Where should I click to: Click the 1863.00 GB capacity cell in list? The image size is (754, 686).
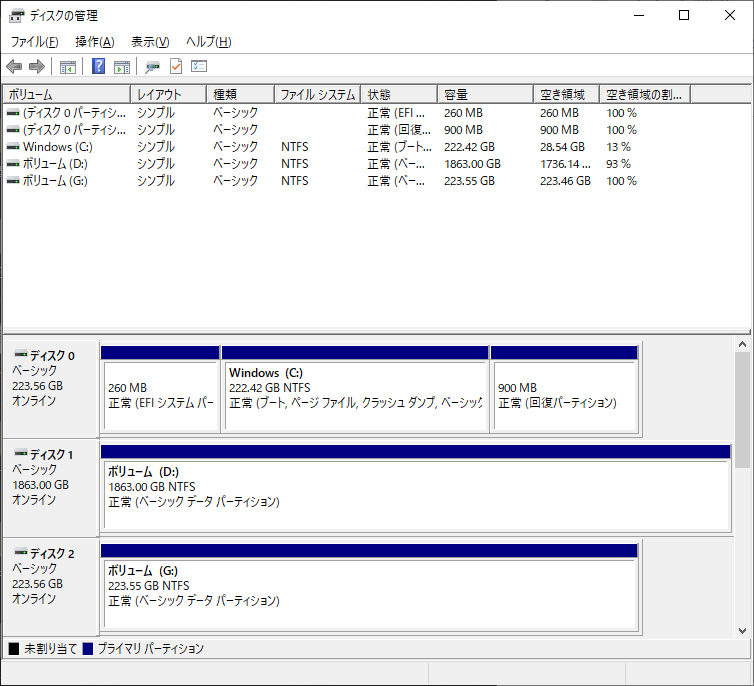(x=472, y=164)
